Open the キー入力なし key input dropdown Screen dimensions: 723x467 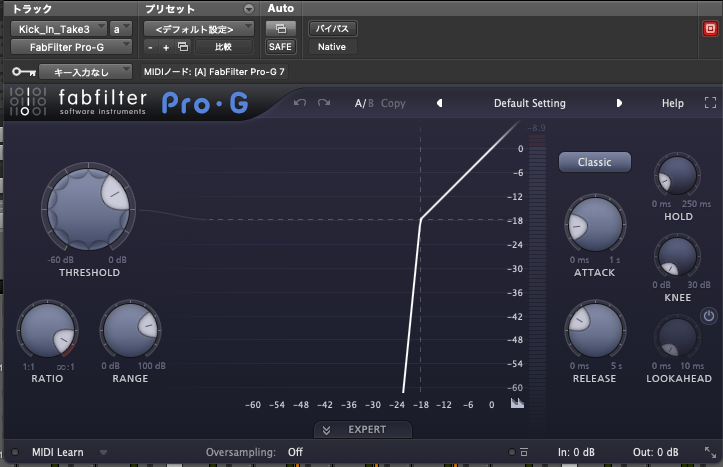(x=85, y=72)
